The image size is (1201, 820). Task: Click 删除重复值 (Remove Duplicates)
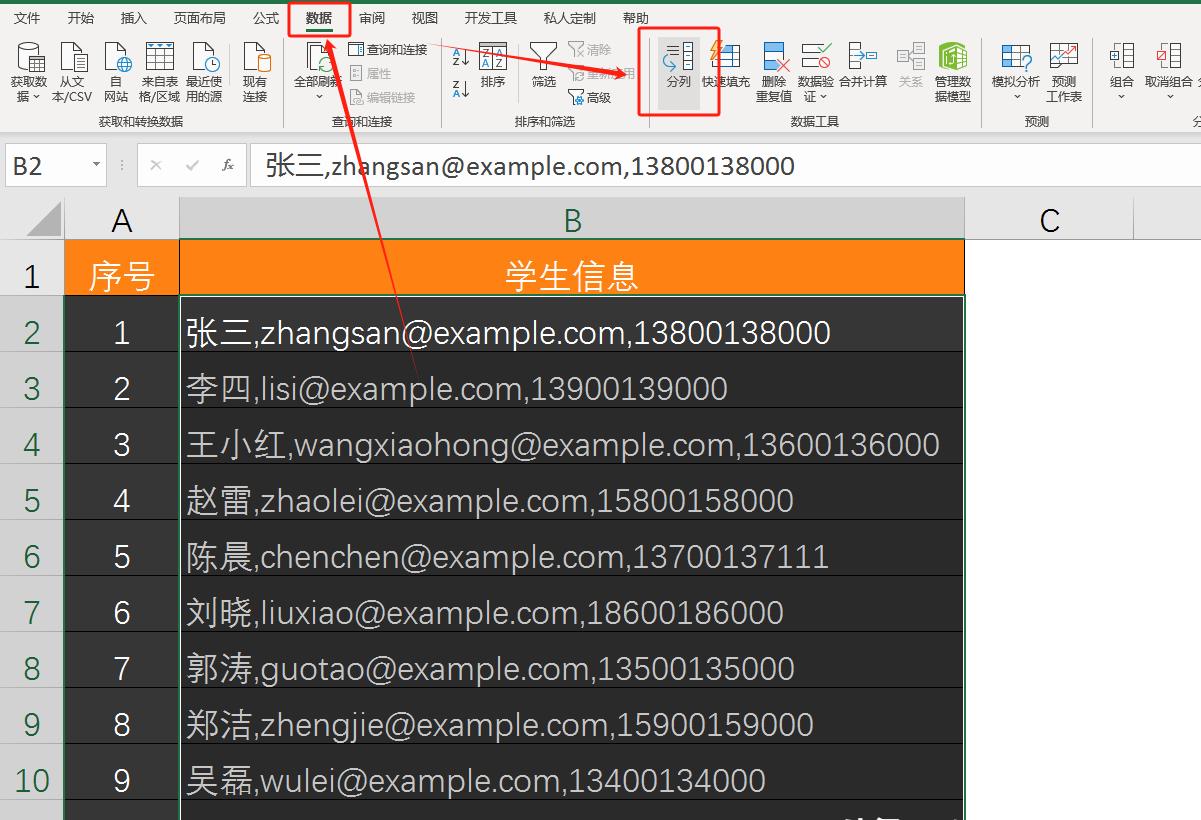pos(774,71)
